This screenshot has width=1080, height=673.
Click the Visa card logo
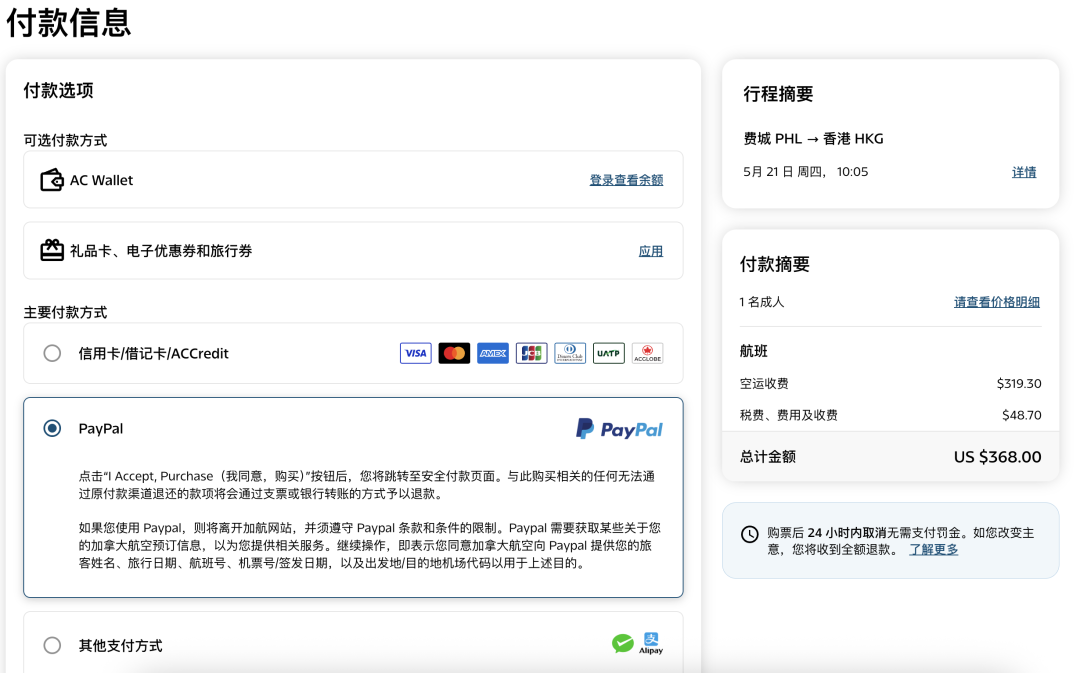(x=415, y=353)
